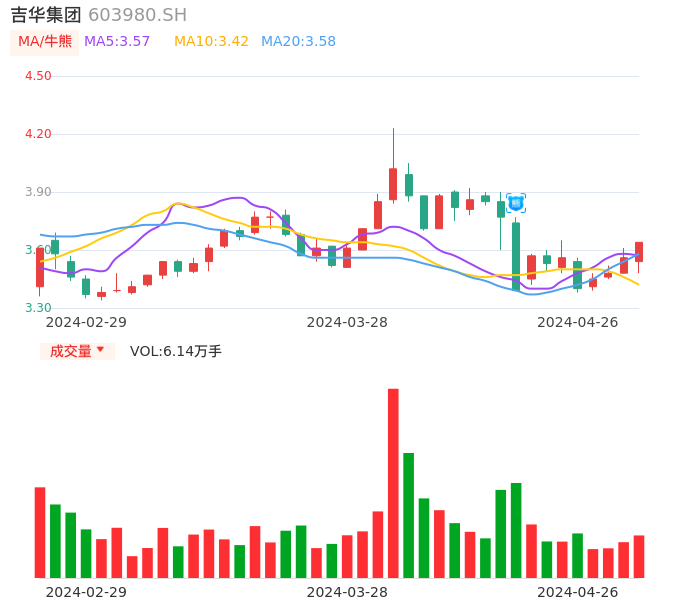Click the stock code 603980.SH
686x606 pixels.
(x=137, y=15)
